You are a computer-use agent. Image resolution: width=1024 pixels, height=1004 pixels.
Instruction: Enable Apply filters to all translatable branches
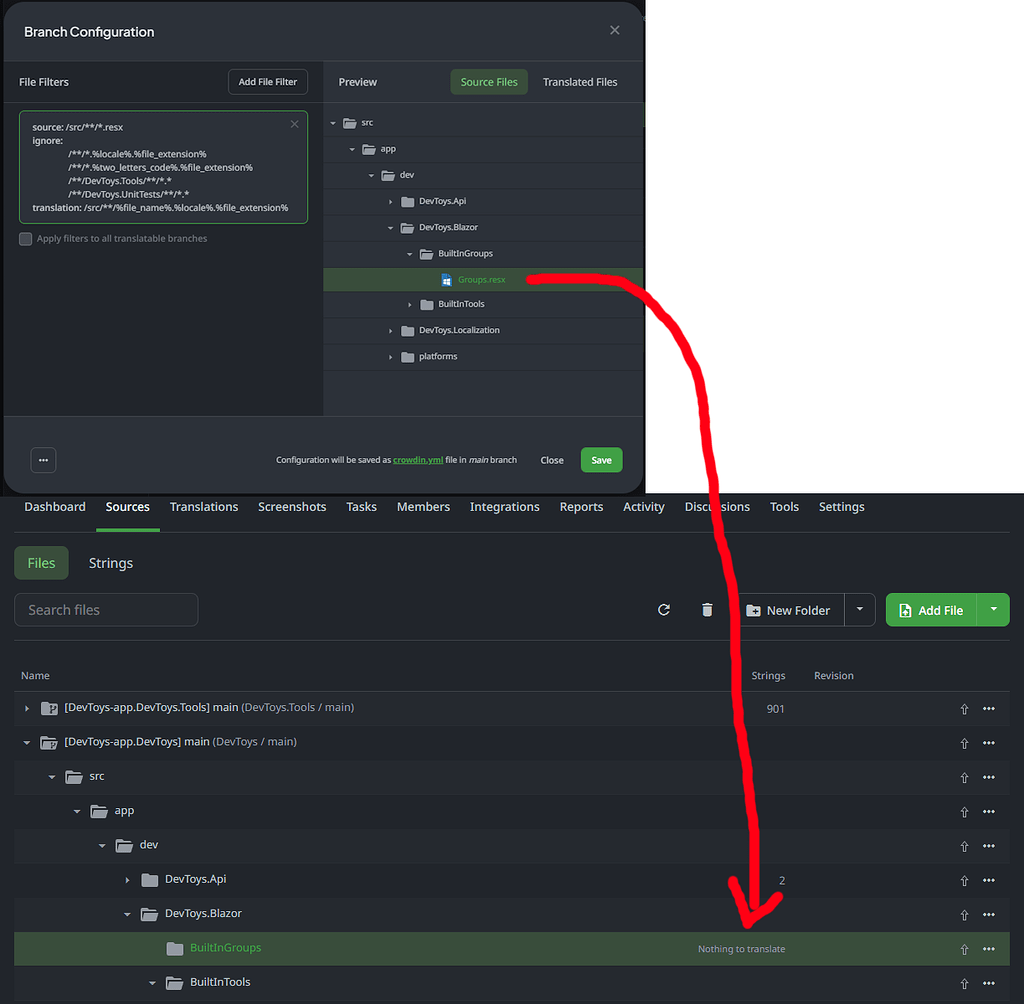(x=25, y=238)
